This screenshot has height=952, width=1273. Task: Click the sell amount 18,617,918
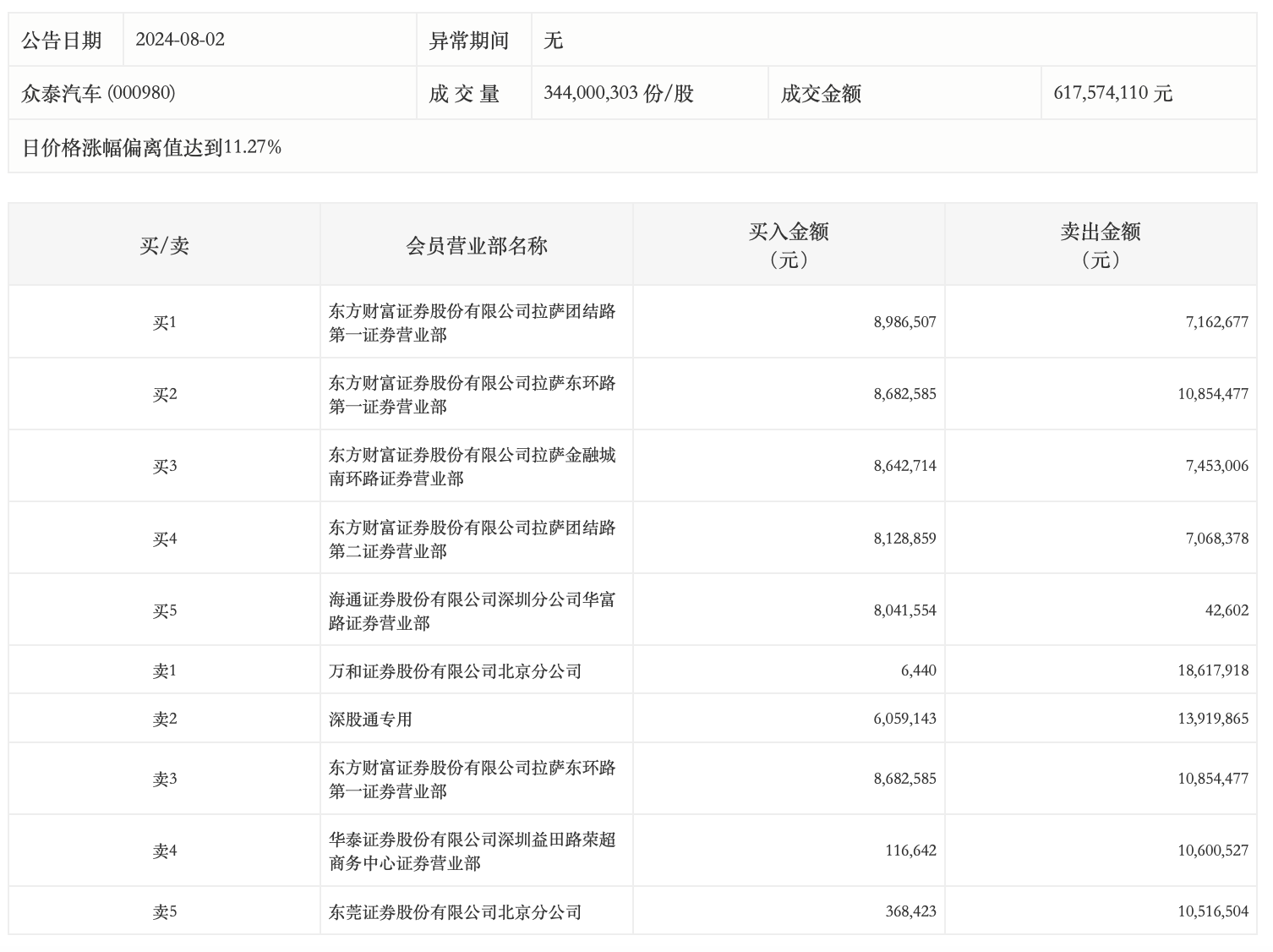1212,670
